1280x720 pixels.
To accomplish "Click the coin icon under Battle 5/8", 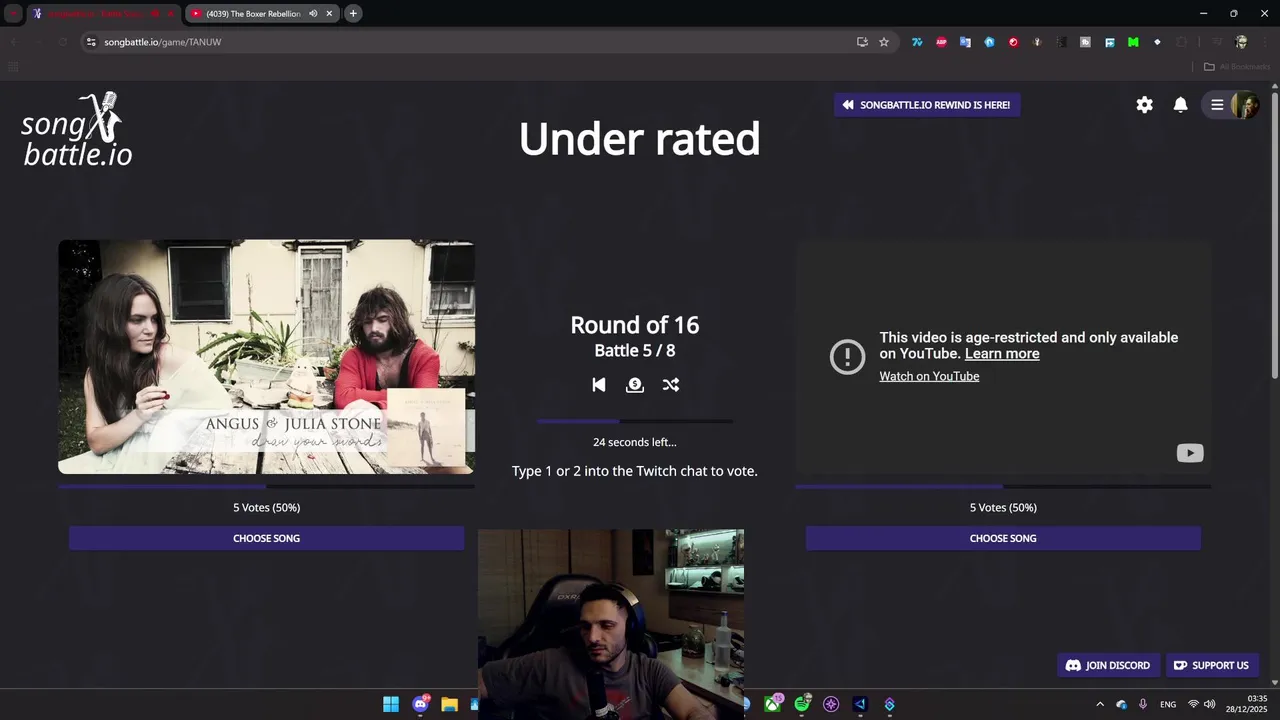I will 634,385.
